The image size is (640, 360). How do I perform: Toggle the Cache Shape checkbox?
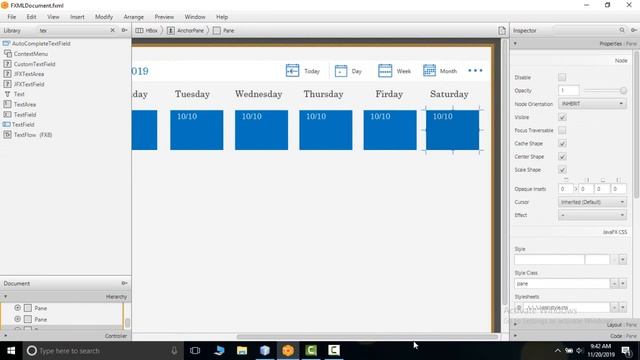coord(562,143)
